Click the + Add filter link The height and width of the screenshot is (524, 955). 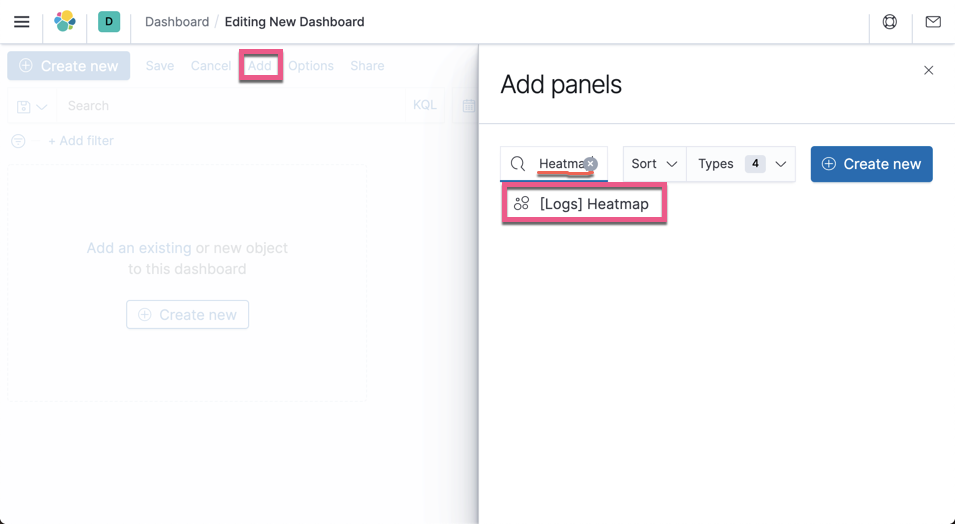pos(81,141)
